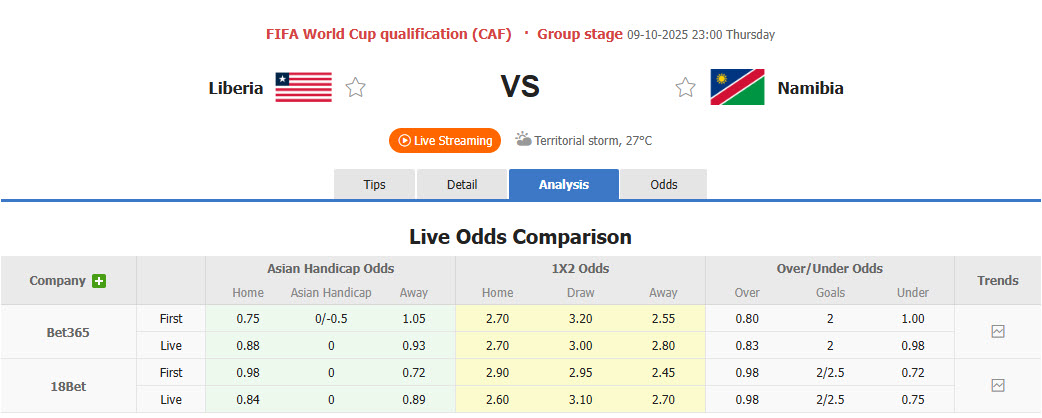Click the Group stage link
This screenshot has height=418, width=1042.
point(580,34)
